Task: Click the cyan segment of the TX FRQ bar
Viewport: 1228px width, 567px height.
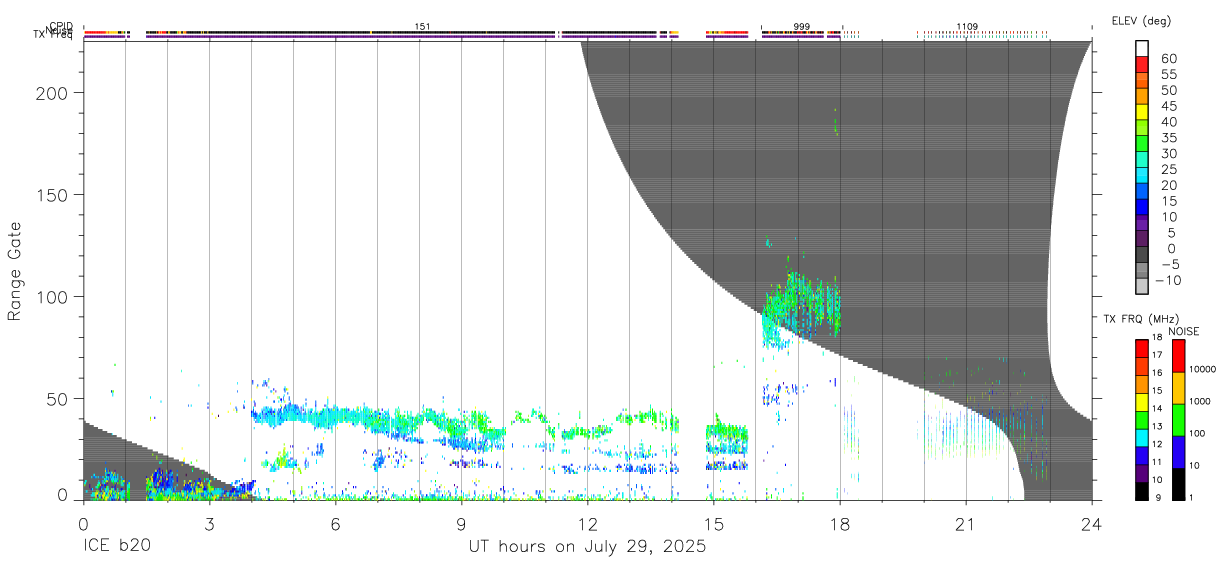Action: [x=1141, y=436]
